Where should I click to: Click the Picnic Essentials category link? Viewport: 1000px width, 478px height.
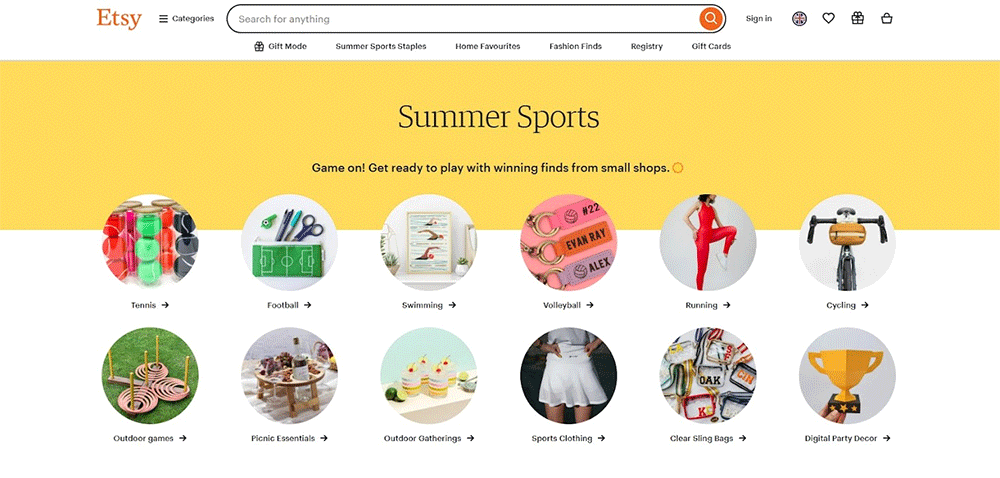click(x=290, y=438)
